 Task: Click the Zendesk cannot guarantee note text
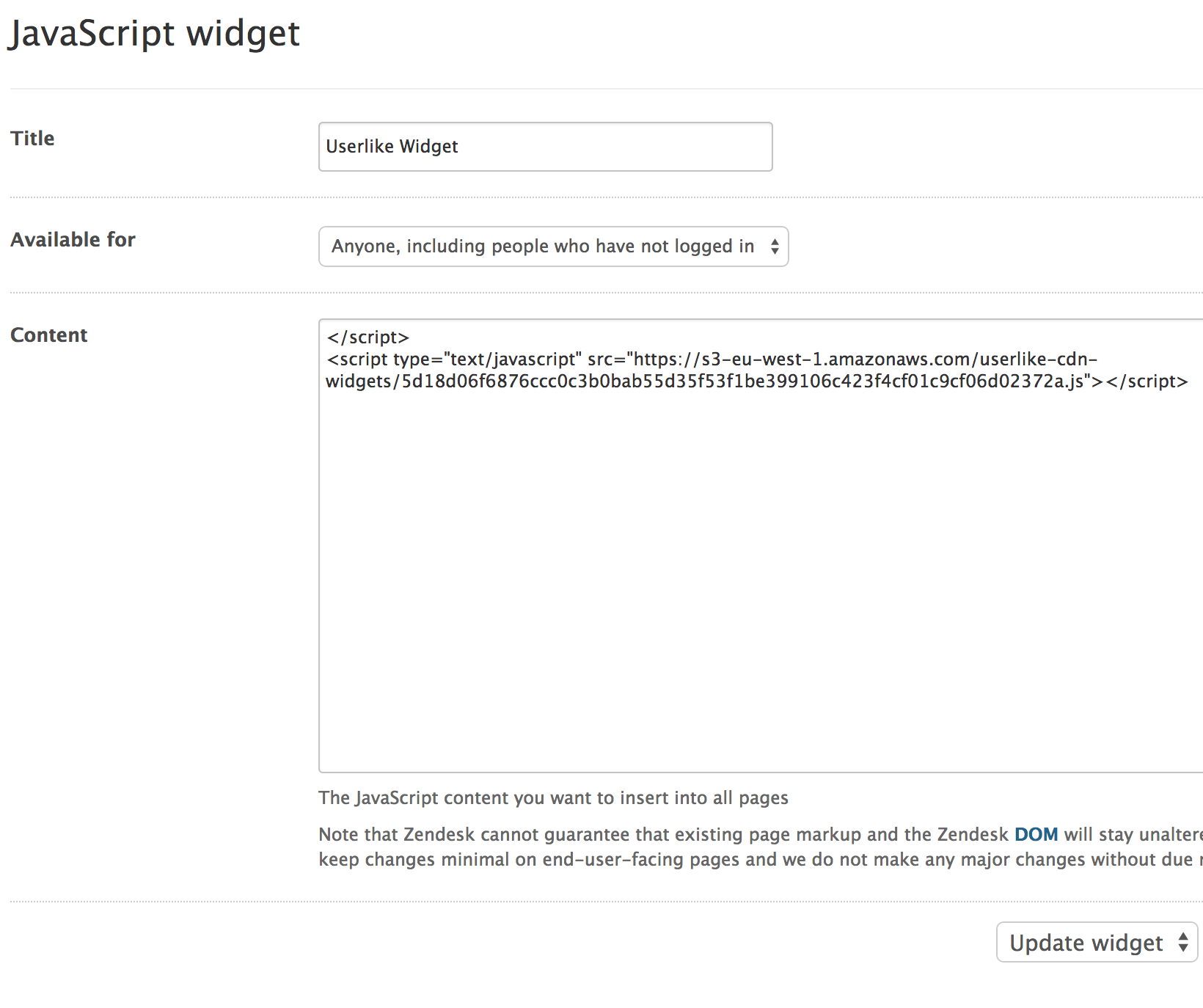click(761, 847)
